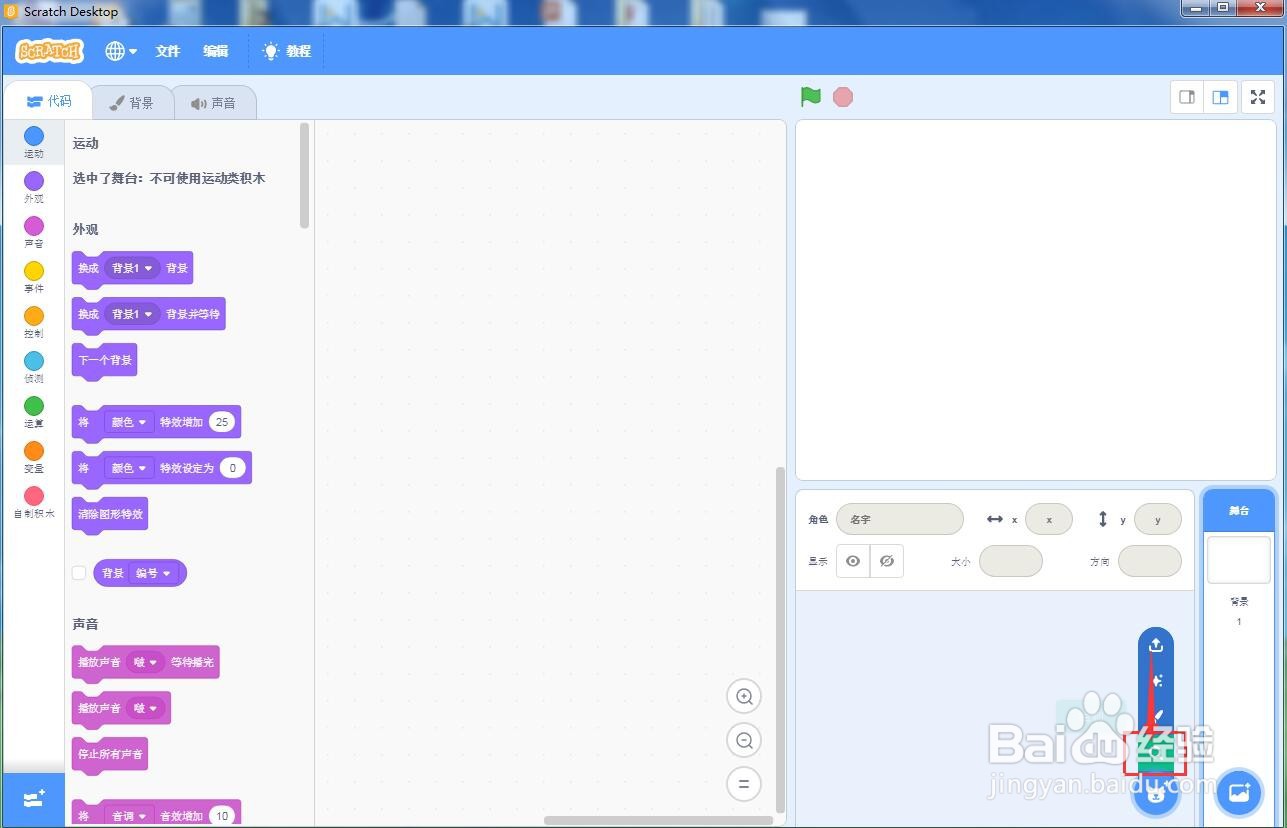Hide the sprite with crossed-eye icon
Image resolution: width=1287 pixels, height=828 pixels.
pos(887,561)
